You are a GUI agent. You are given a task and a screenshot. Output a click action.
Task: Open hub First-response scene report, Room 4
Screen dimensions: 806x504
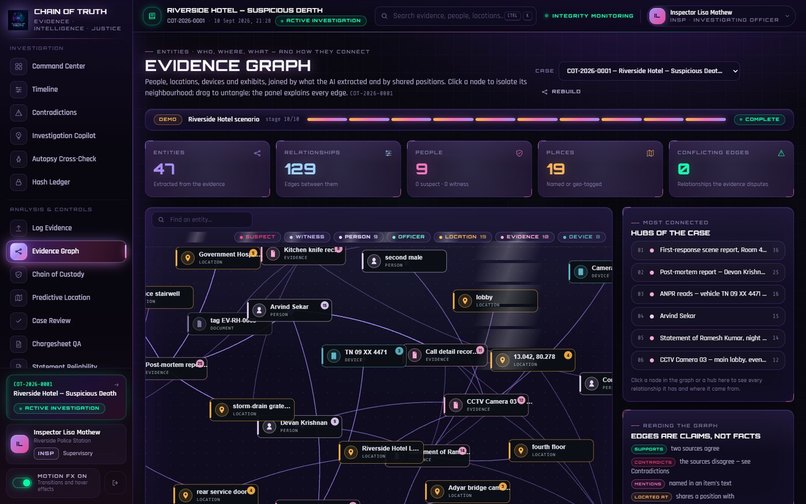[708, 250]
